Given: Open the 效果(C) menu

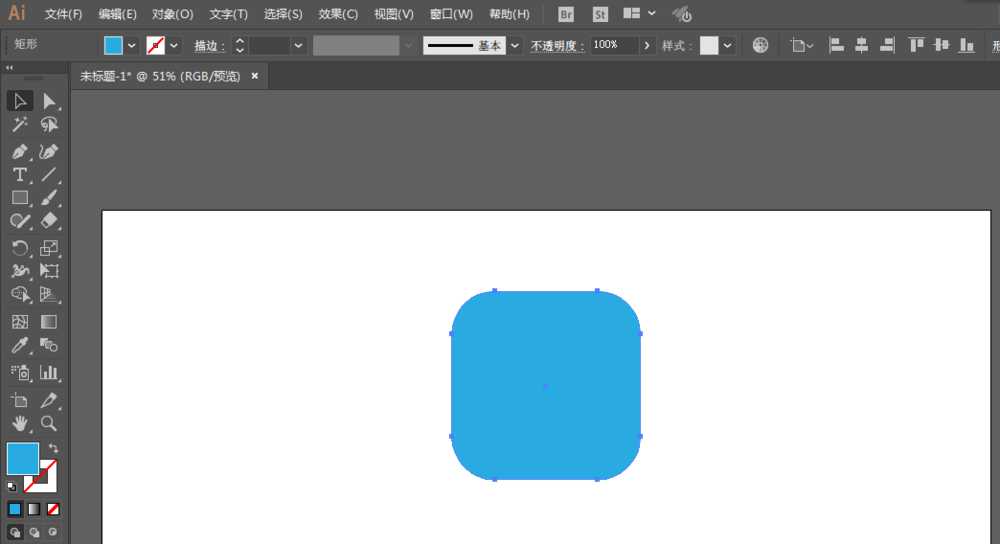Looking at the screenshot, I should pyautogui.click(x=338, y=14).
